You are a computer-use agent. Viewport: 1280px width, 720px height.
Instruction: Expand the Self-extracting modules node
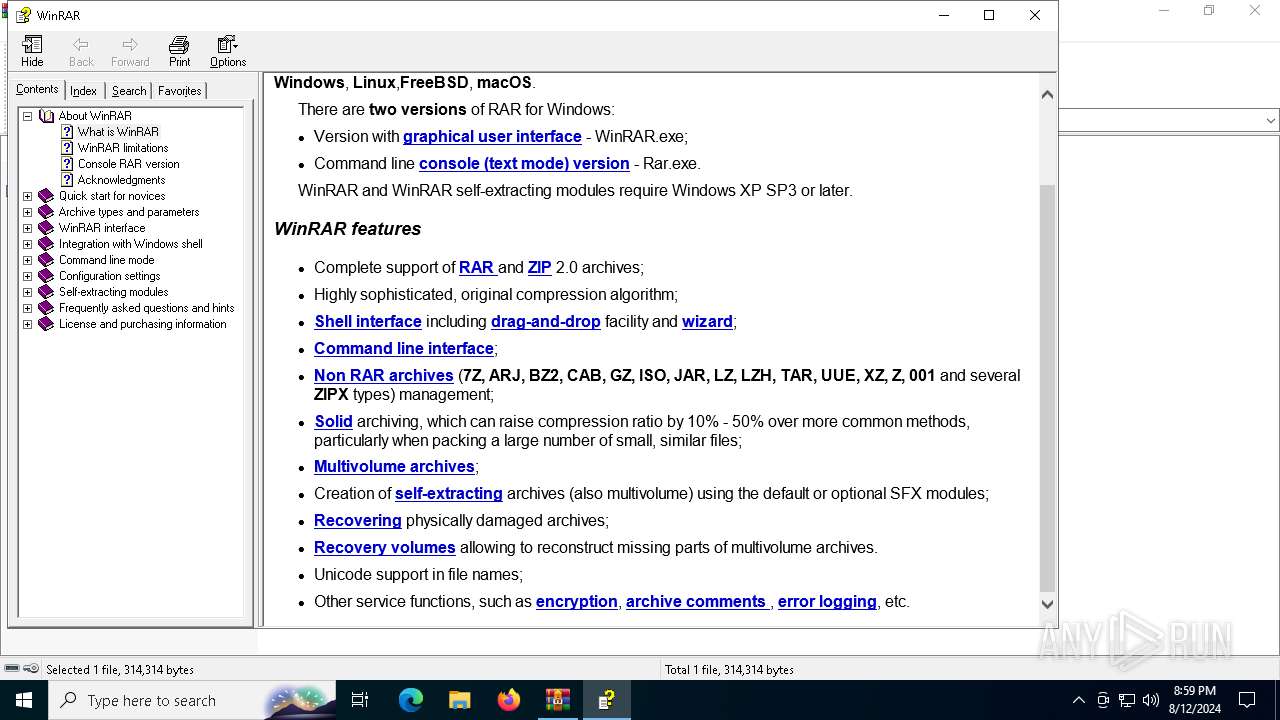(x=28, y=292)
